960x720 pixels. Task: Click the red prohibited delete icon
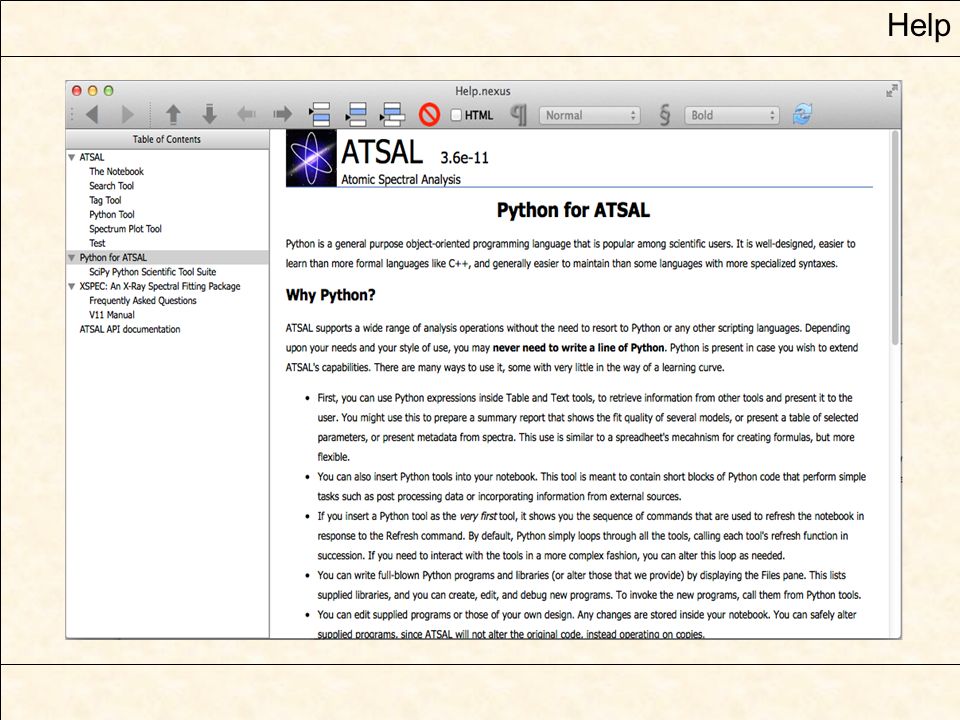429,114
